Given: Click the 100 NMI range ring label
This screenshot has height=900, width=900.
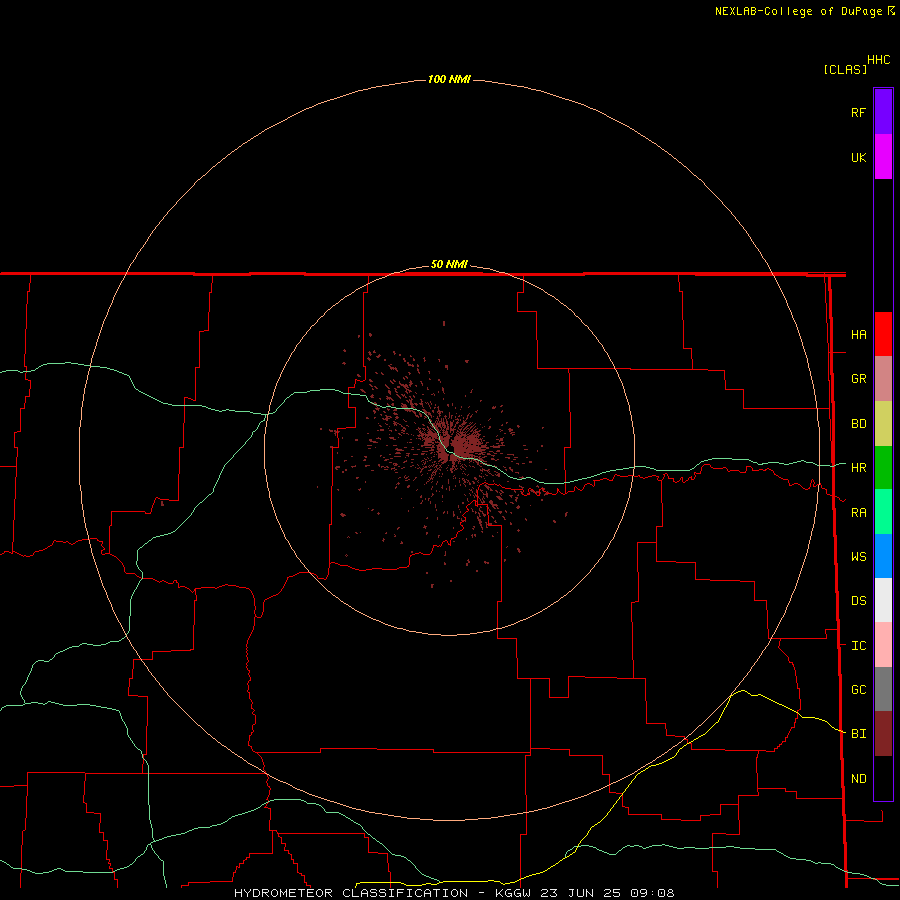Looking at the screenshot, I should (x=449, y=79).
